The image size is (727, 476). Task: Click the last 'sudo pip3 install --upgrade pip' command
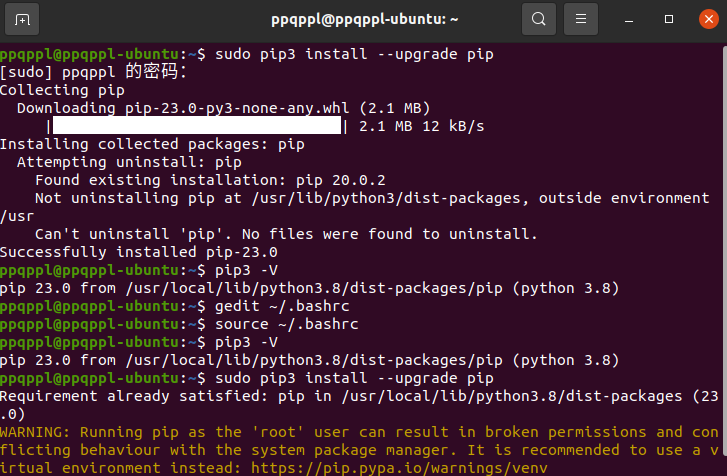(354, 378)
